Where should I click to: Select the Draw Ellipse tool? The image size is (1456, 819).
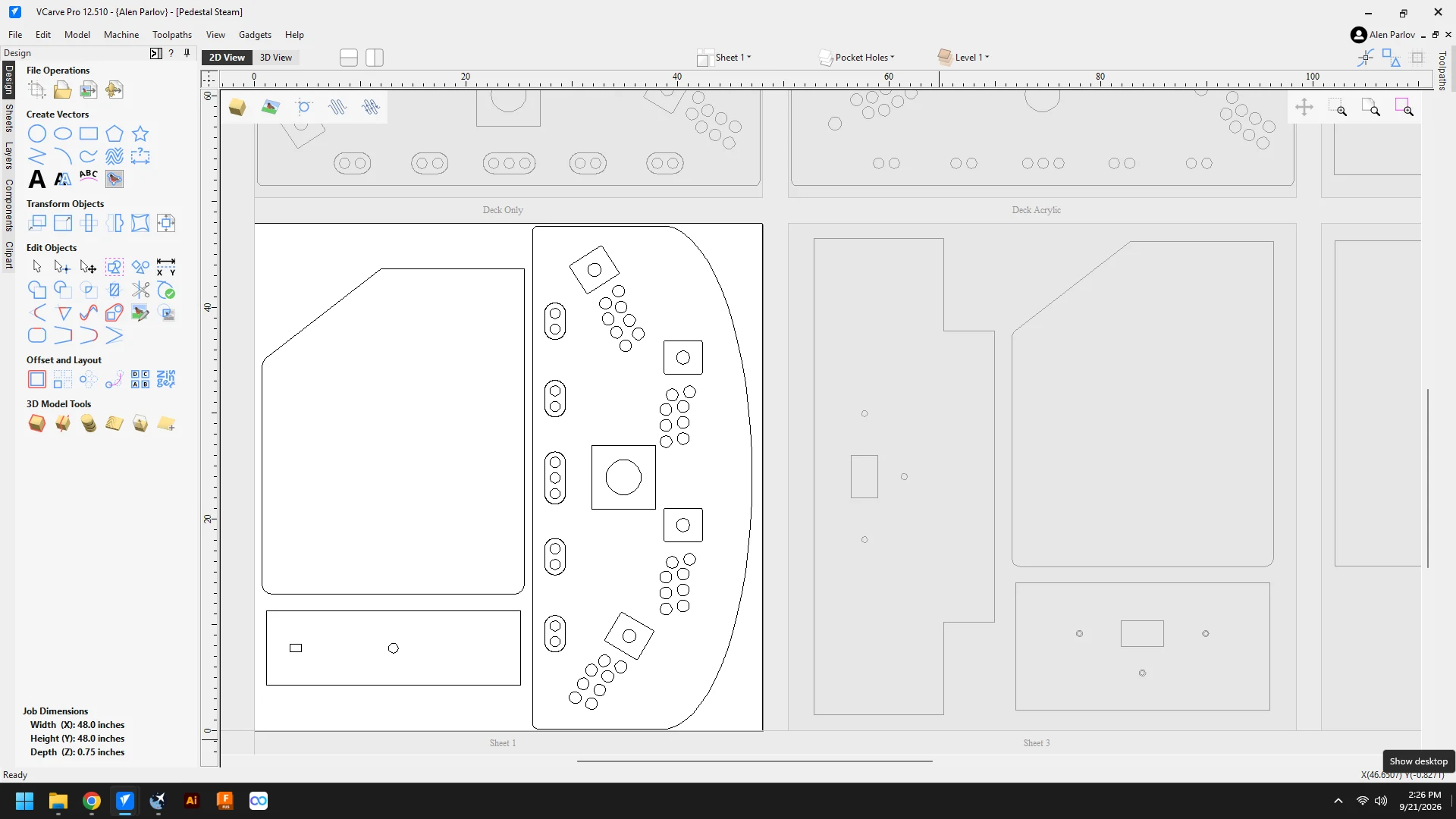coord(63,134)
